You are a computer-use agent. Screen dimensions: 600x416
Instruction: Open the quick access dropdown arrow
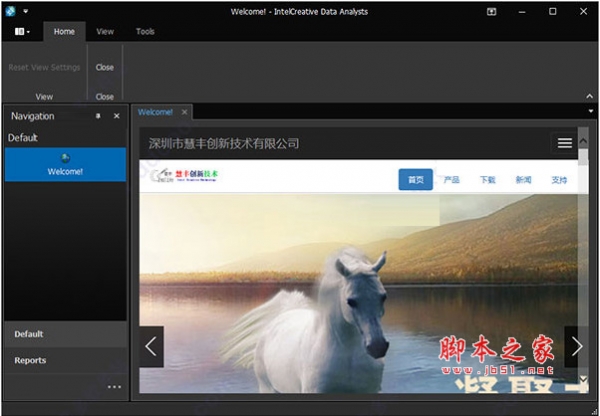[26, 11]
